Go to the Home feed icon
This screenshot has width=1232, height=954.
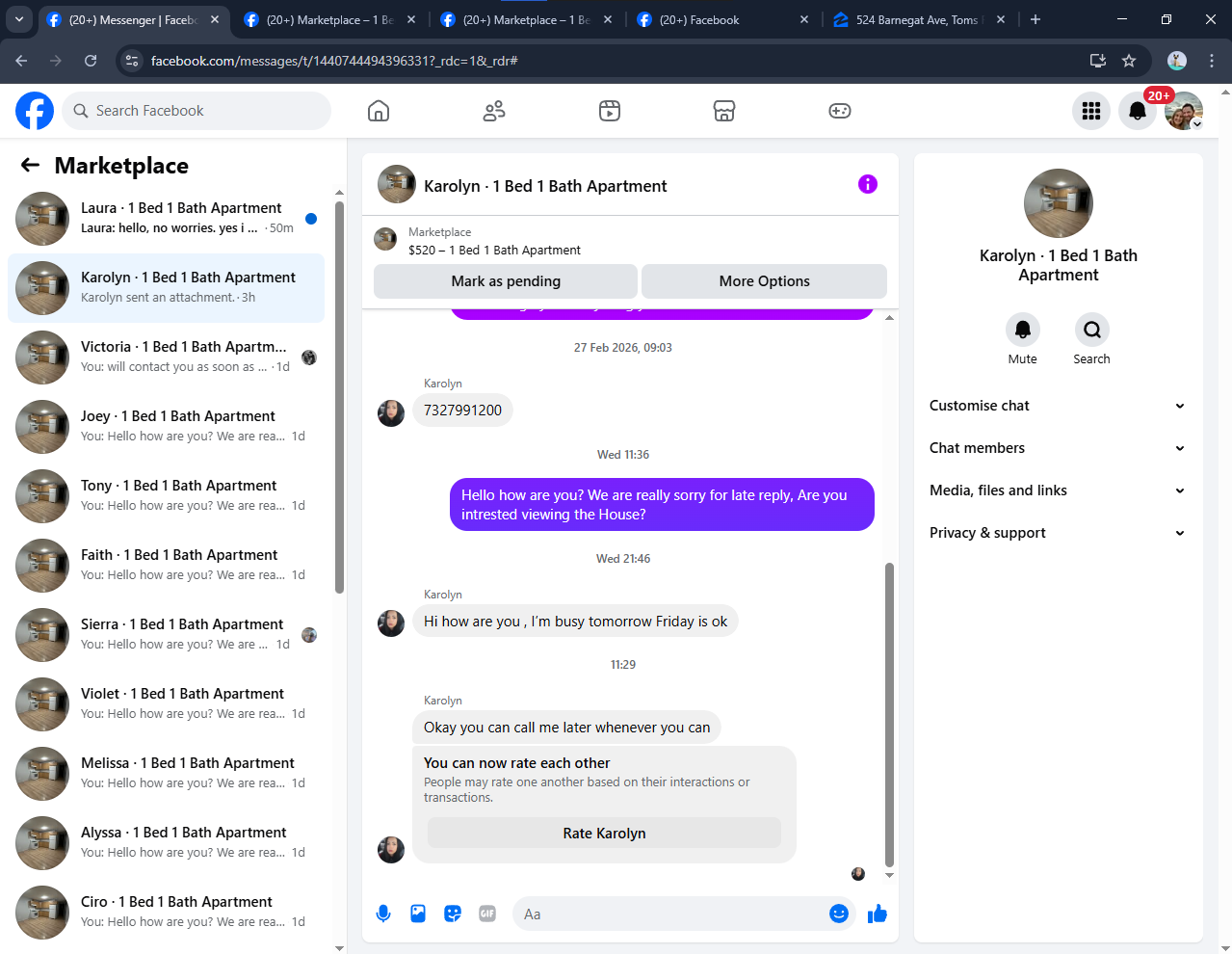click(x=379, y=111)
